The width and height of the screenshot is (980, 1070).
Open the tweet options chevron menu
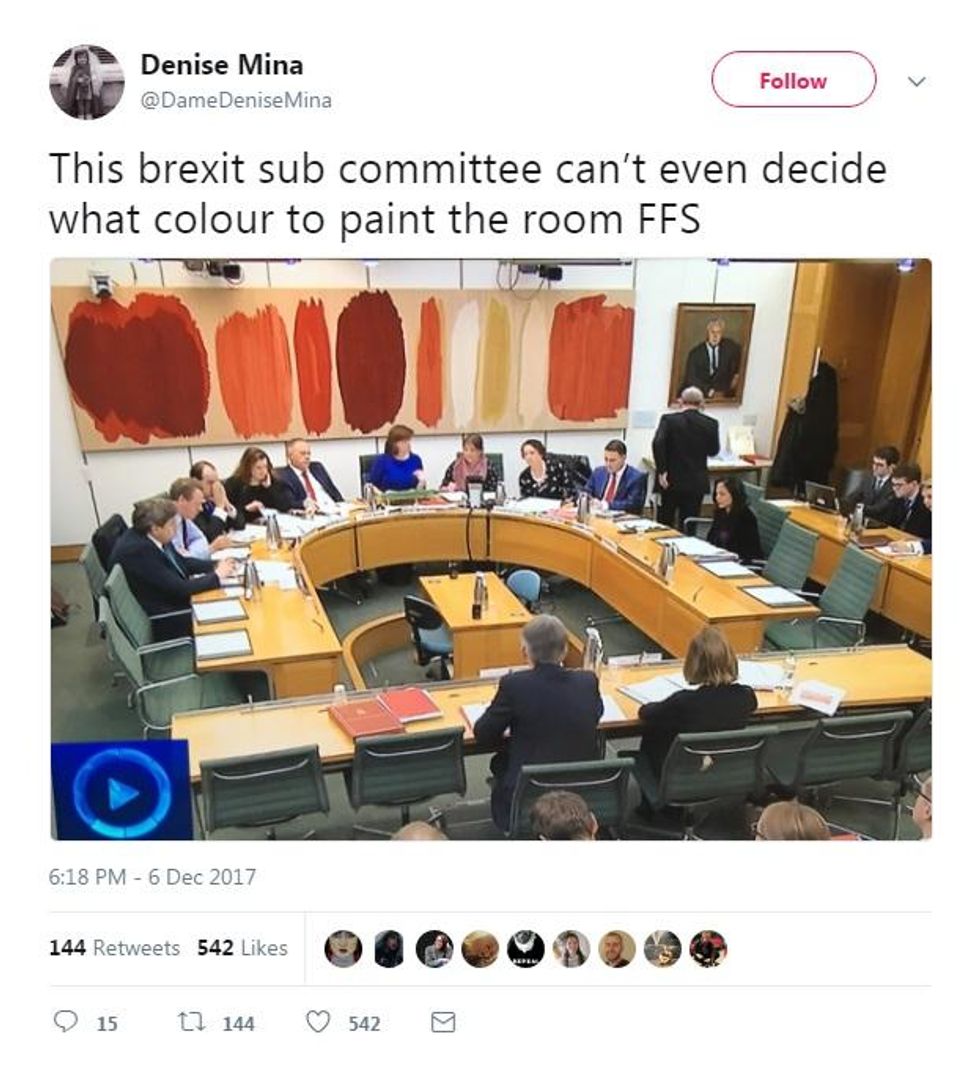[x=917, y=81]
